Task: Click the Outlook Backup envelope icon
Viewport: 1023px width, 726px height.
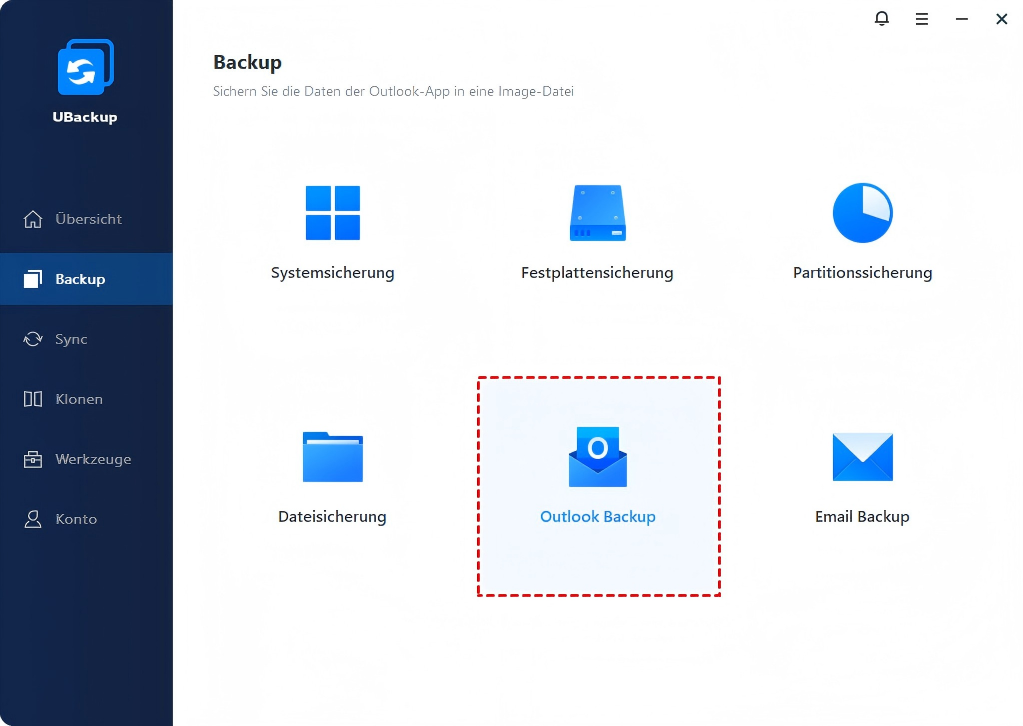Action: pos(597,457)
